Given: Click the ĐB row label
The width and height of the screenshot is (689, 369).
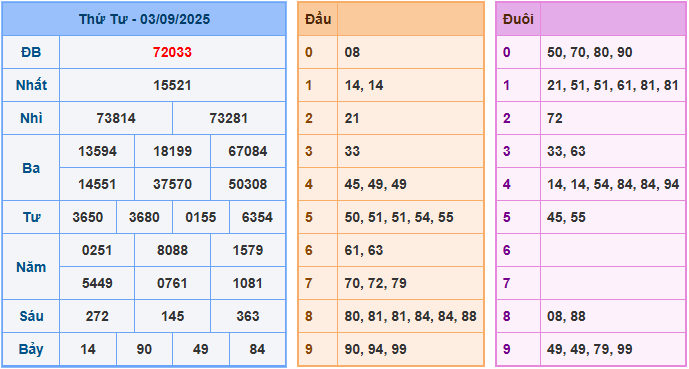Looking at the screenshot, I should coord(31,52).
